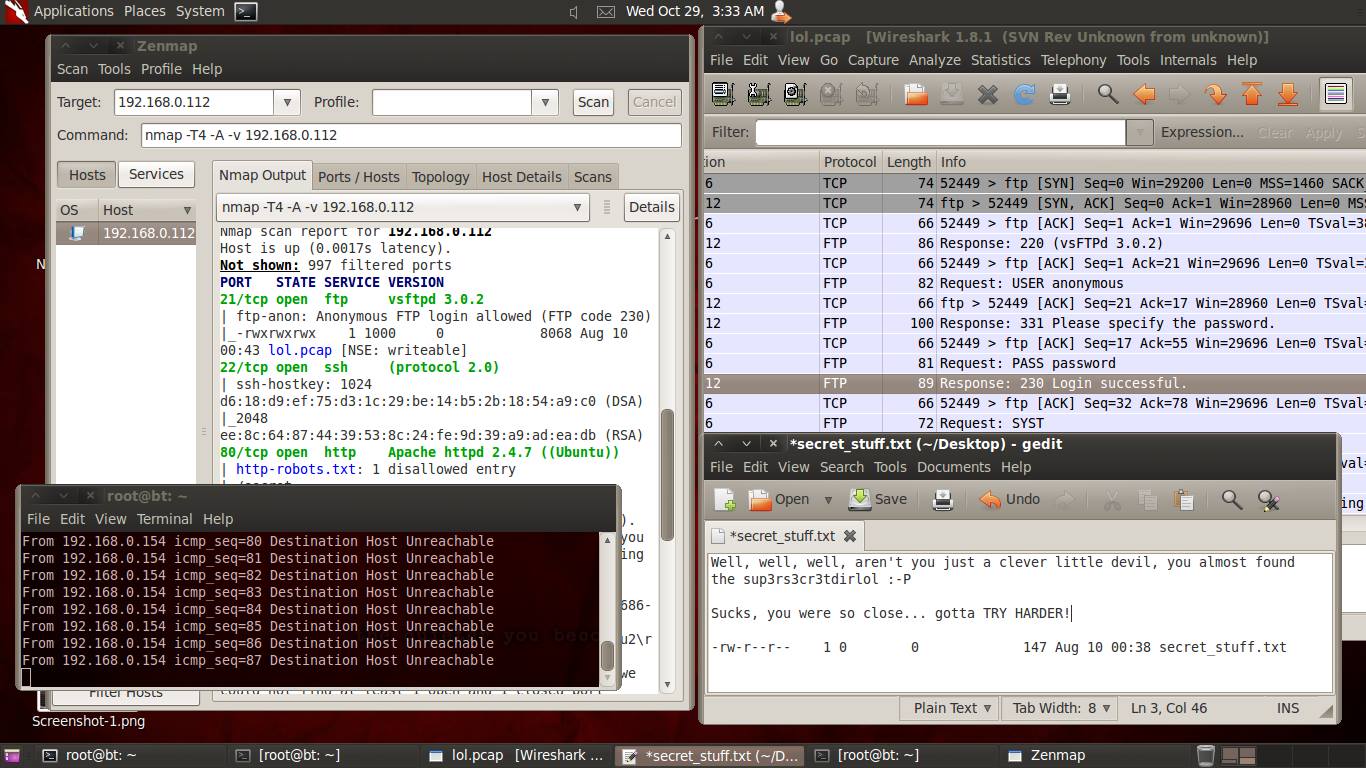Expand the Zenmap Profile dropdown
The width and height of the screenshot is (1366, 768).
(x=545, y=102)
